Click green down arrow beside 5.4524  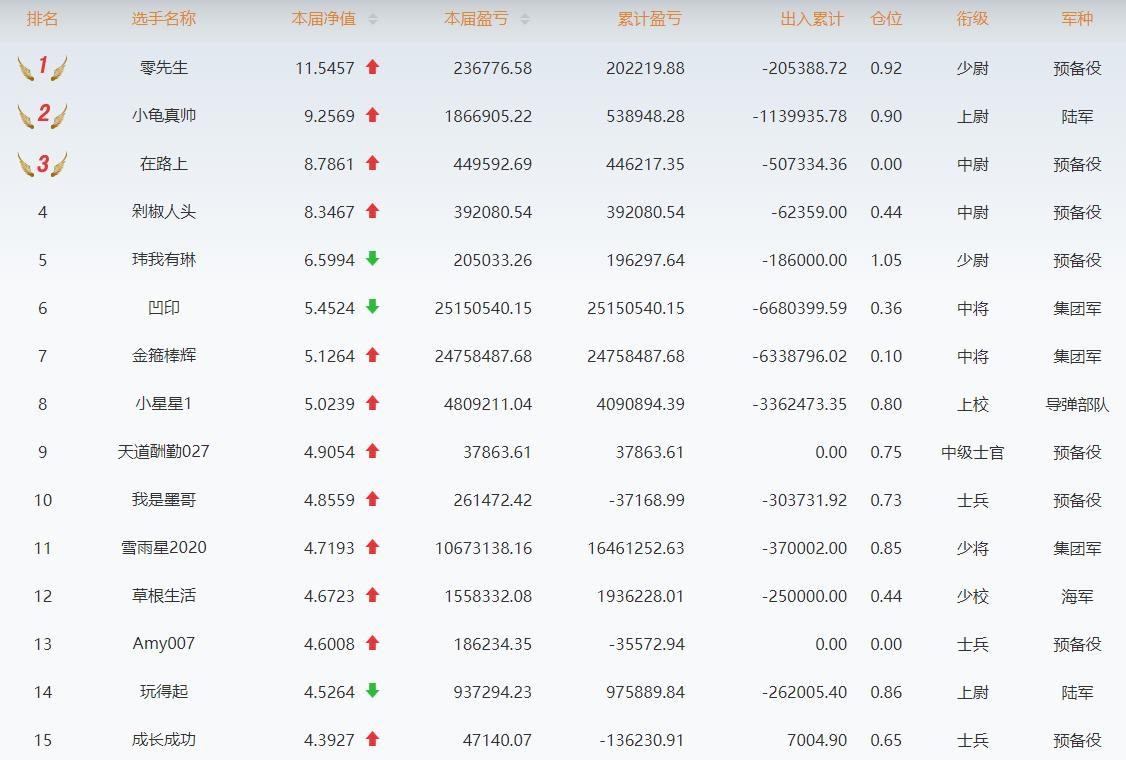[372, 307]
